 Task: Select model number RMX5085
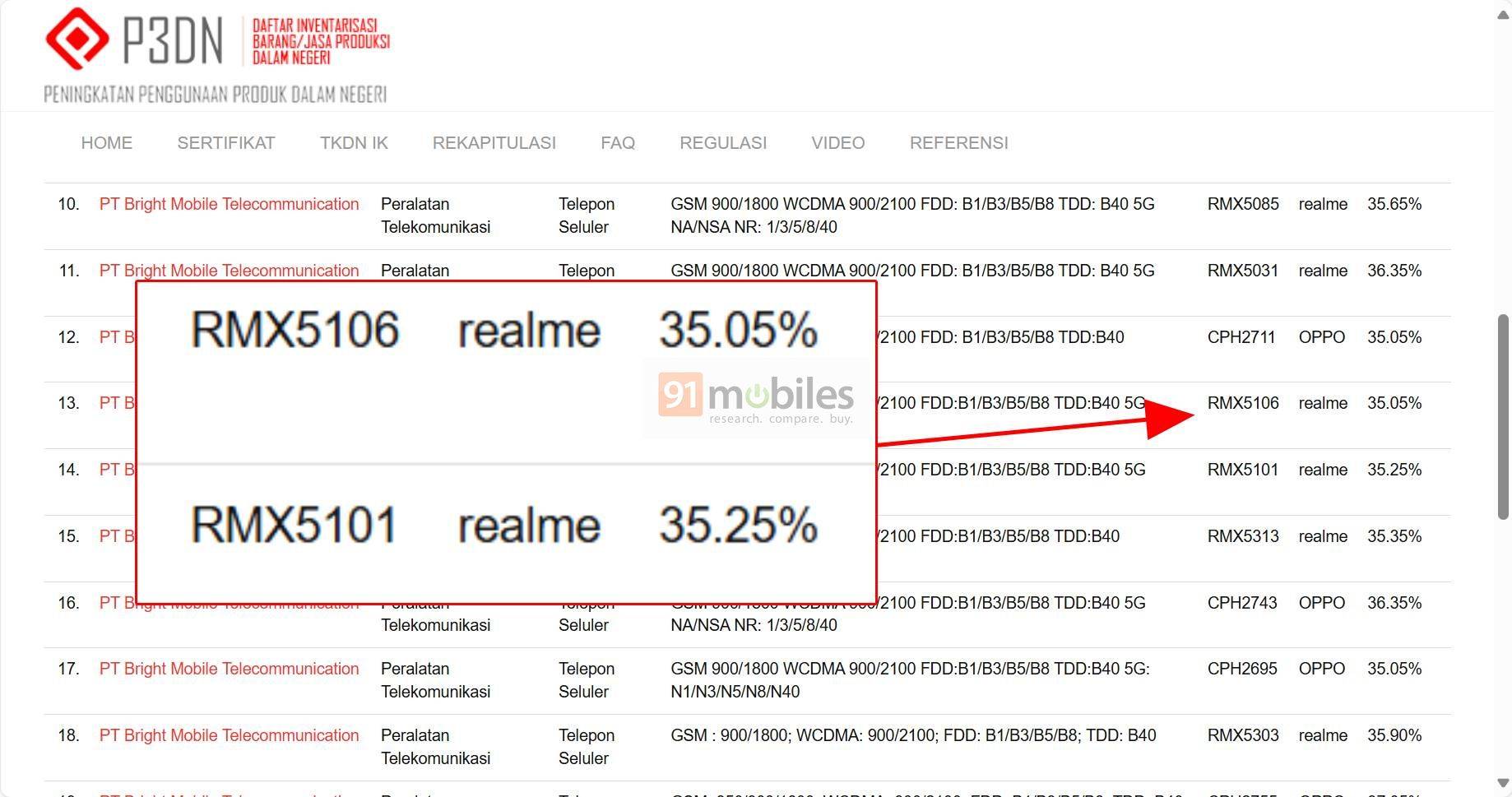[1243, 204]
